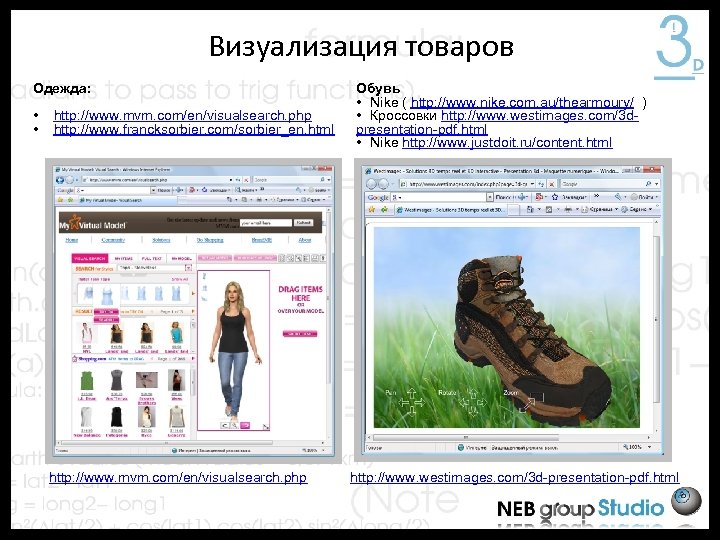Open westimages caption link under shoe screenshot
Viewport: 720px width, 540px height.
click(x=514, y=478)
